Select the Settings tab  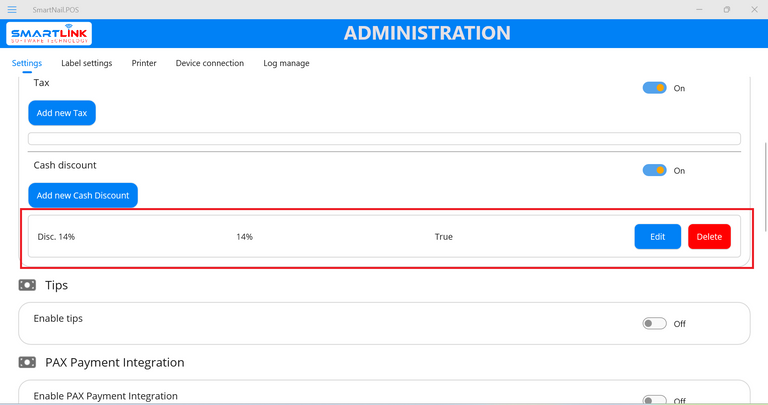(27, 63)
